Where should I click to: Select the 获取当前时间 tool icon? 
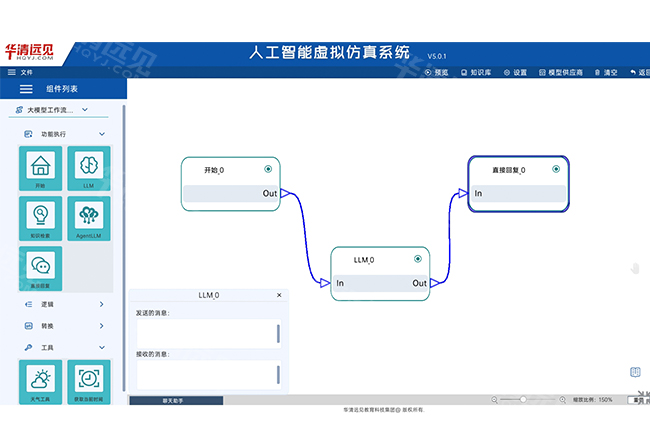point(89,381)
